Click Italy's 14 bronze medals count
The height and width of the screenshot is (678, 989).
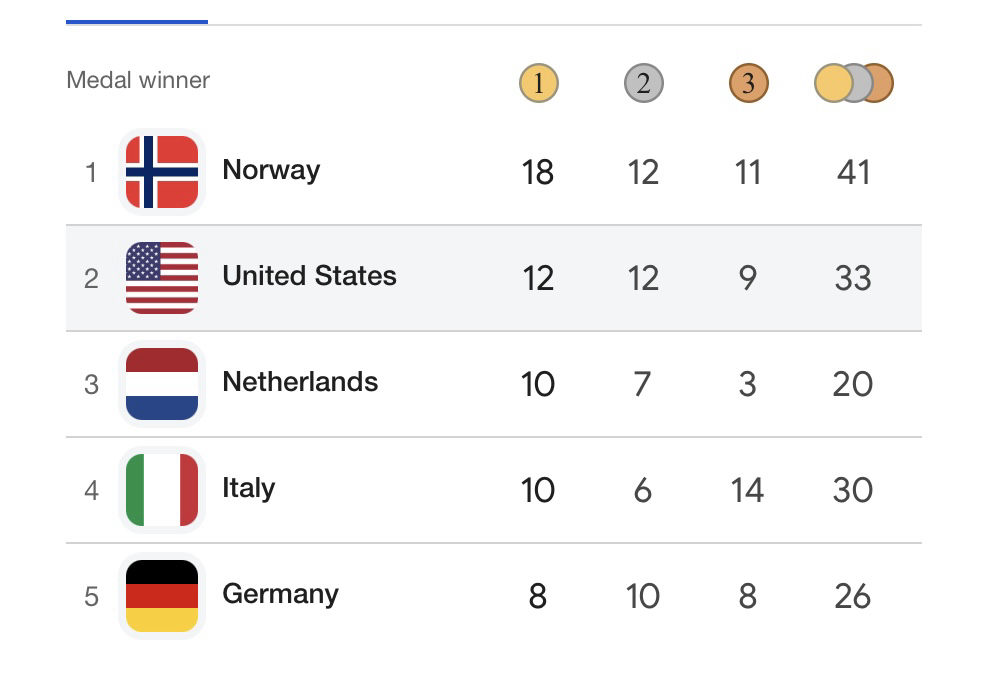(x=747, y=490)
